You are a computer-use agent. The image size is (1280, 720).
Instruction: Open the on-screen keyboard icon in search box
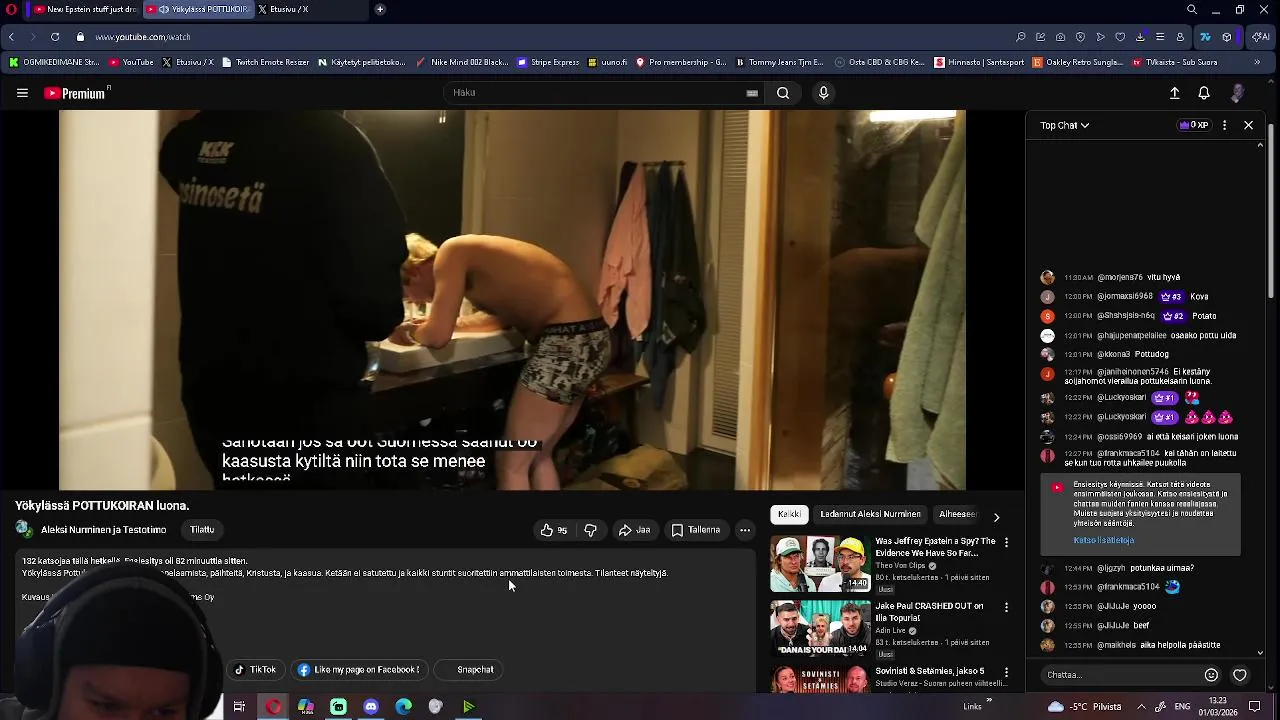click(x=752, y=93)
